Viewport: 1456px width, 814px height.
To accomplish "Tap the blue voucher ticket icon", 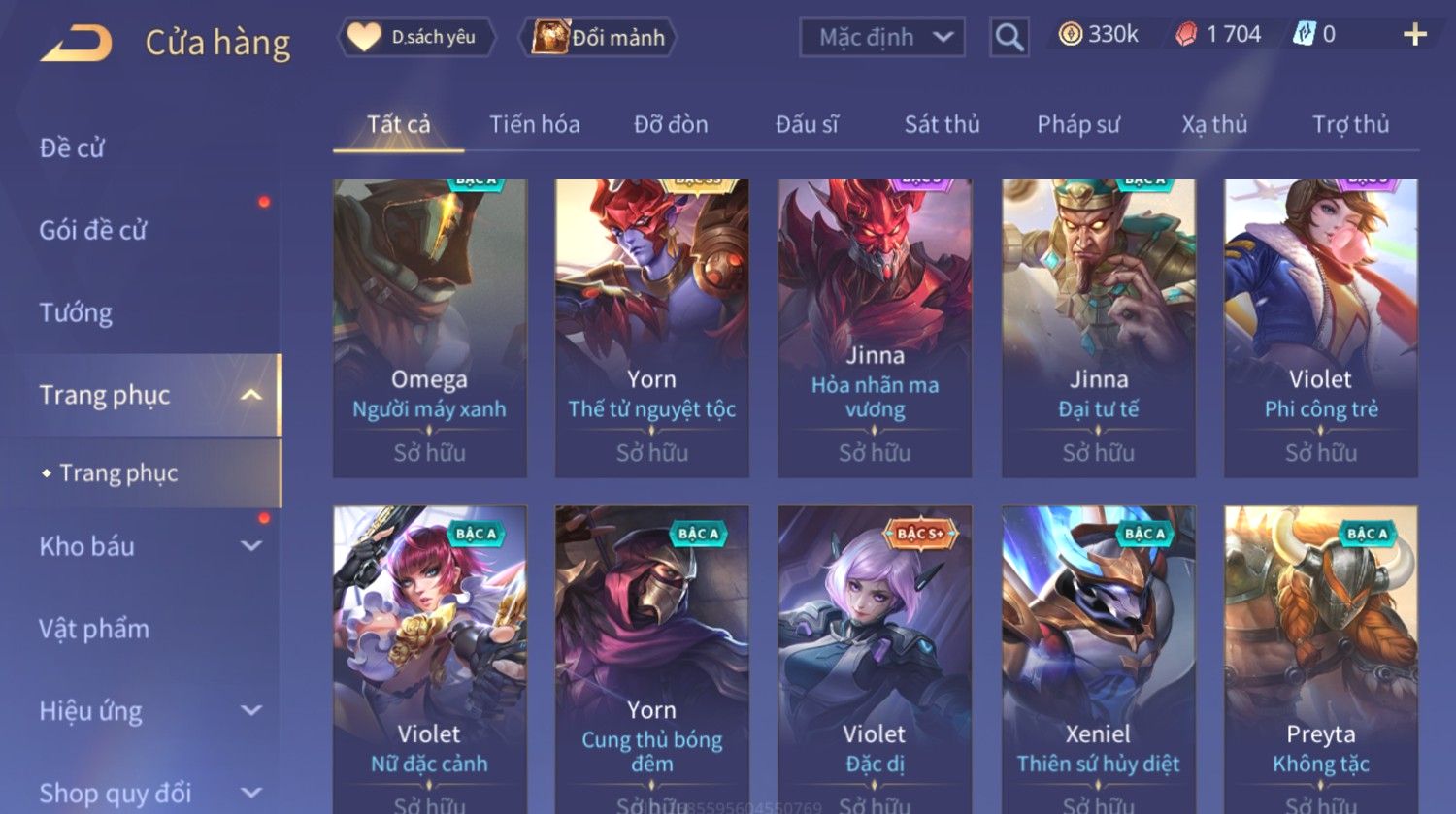I will pyautogui.click(x=1304, y=35).
